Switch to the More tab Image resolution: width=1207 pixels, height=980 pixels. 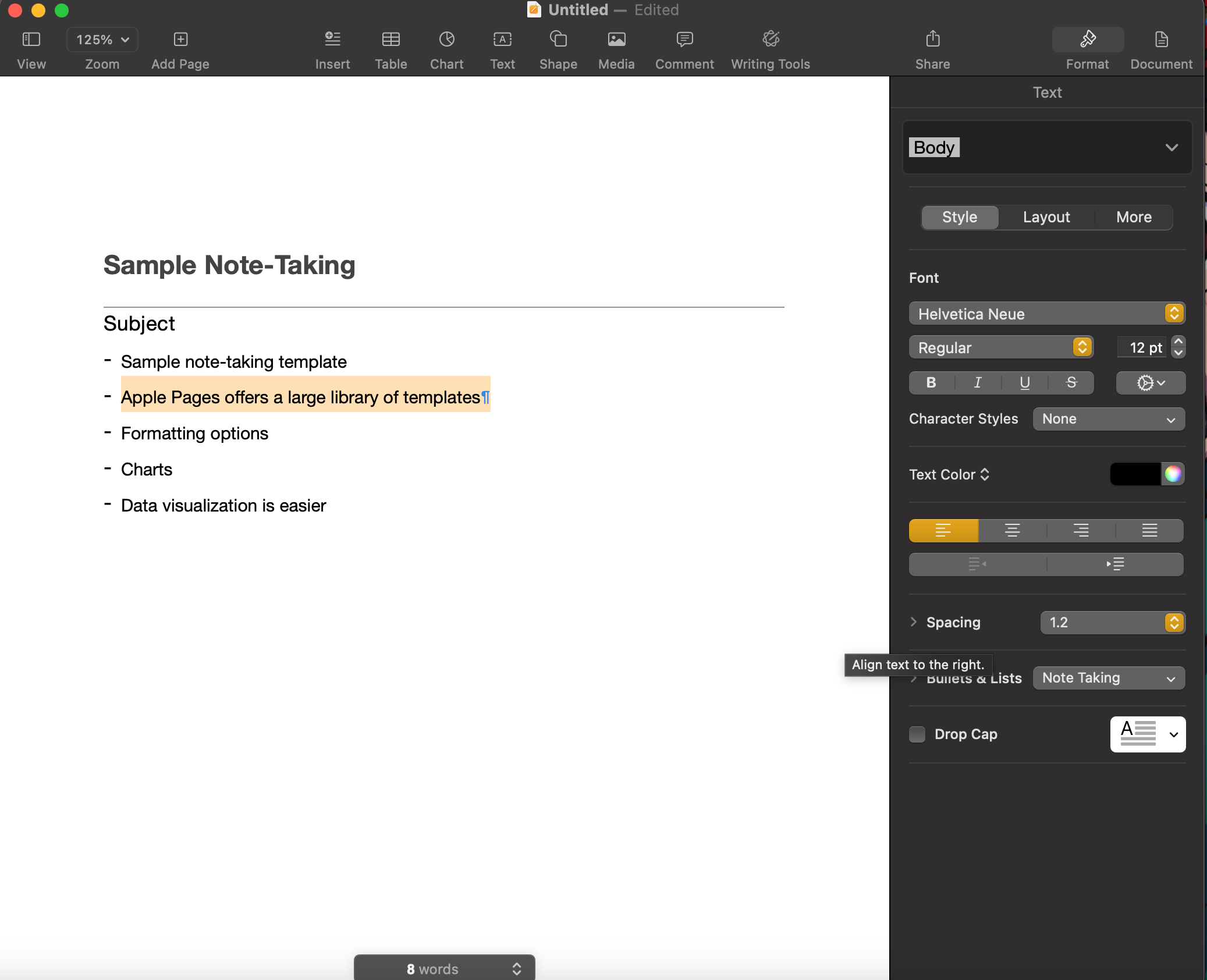pos(1134,217)
